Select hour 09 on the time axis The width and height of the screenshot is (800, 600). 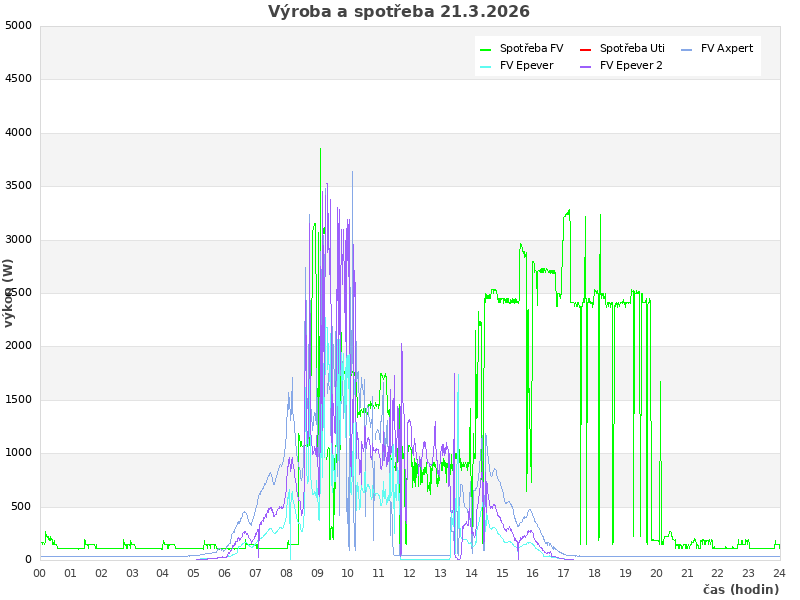[x=317, y=573]
